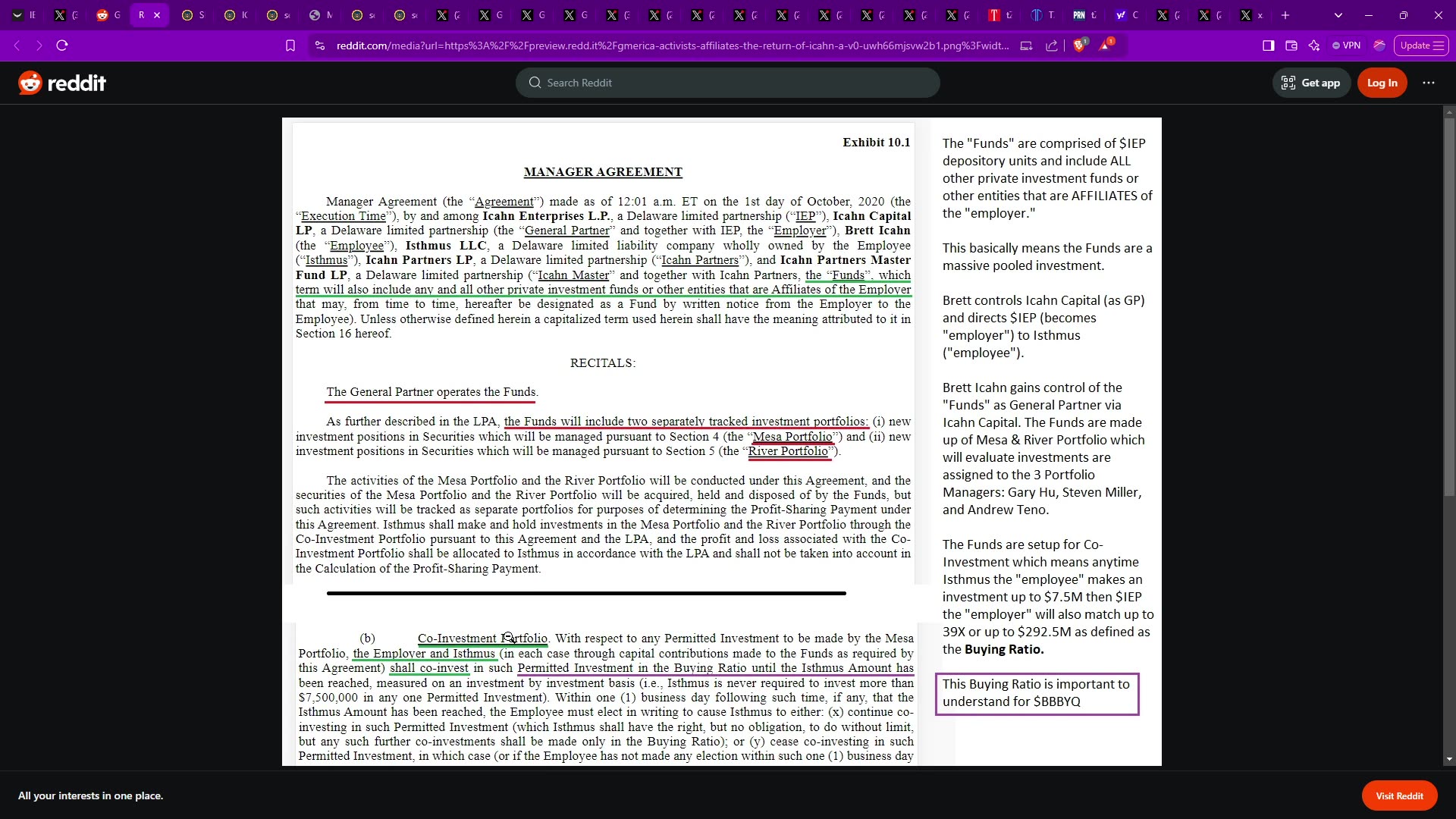The width and height of the screenshot is (1456, 819).
Task: Open the Reddit three-dot overflow menu
Action: click(x=1429, y=83)
